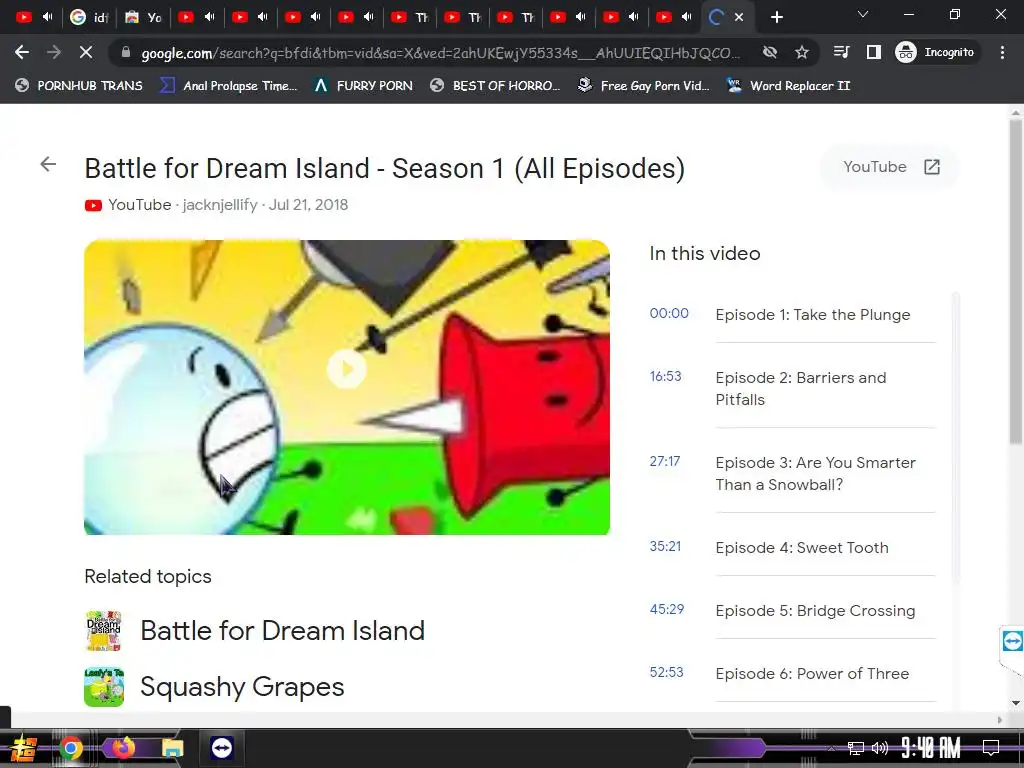Screen dimensions: 1024x768
Task: Jump to timestamp 52:53
Action: [x=666, y=672]
